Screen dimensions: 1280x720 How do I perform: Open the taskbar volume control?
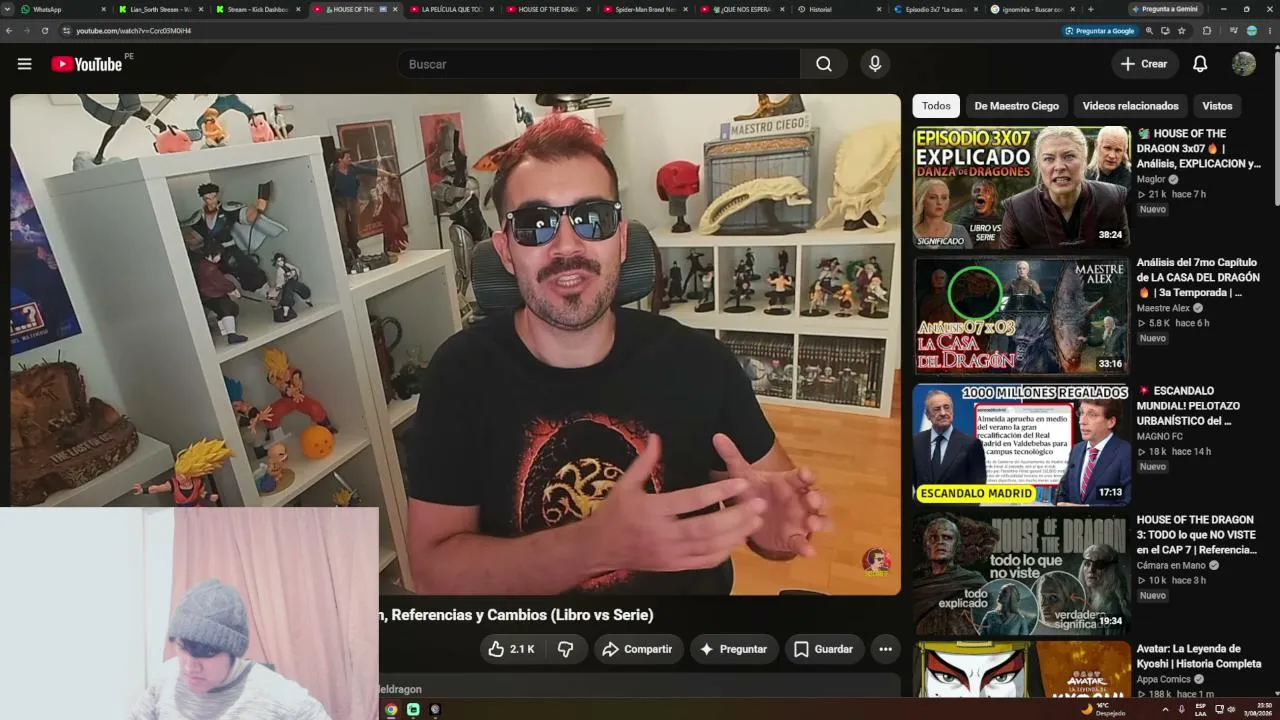[x=1231, y=710]
